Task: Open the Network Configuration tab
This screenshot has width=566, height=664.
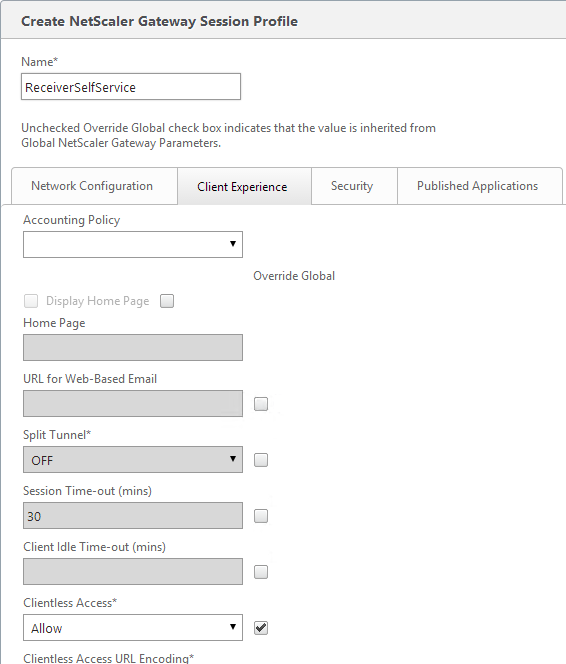Action: [92, 186]
